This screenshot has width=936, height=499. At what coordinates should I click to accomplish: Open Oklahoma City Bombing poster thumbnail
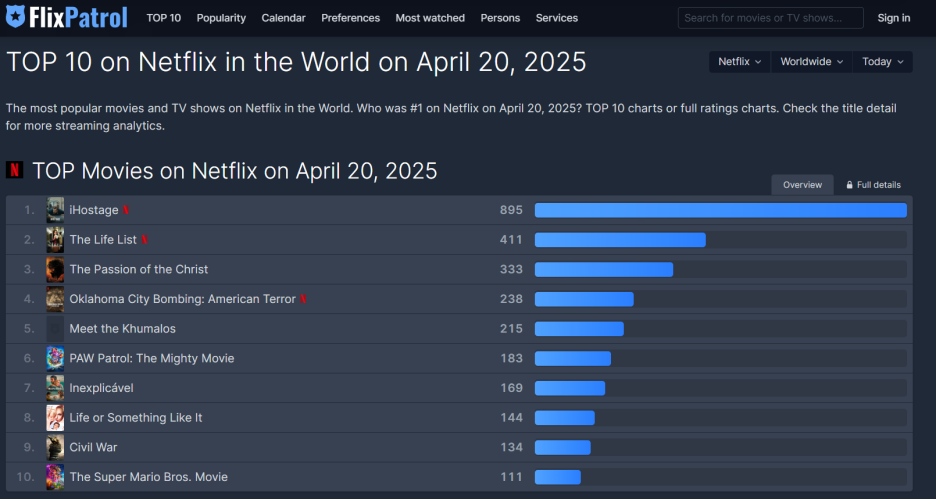[x=55, y=299]
